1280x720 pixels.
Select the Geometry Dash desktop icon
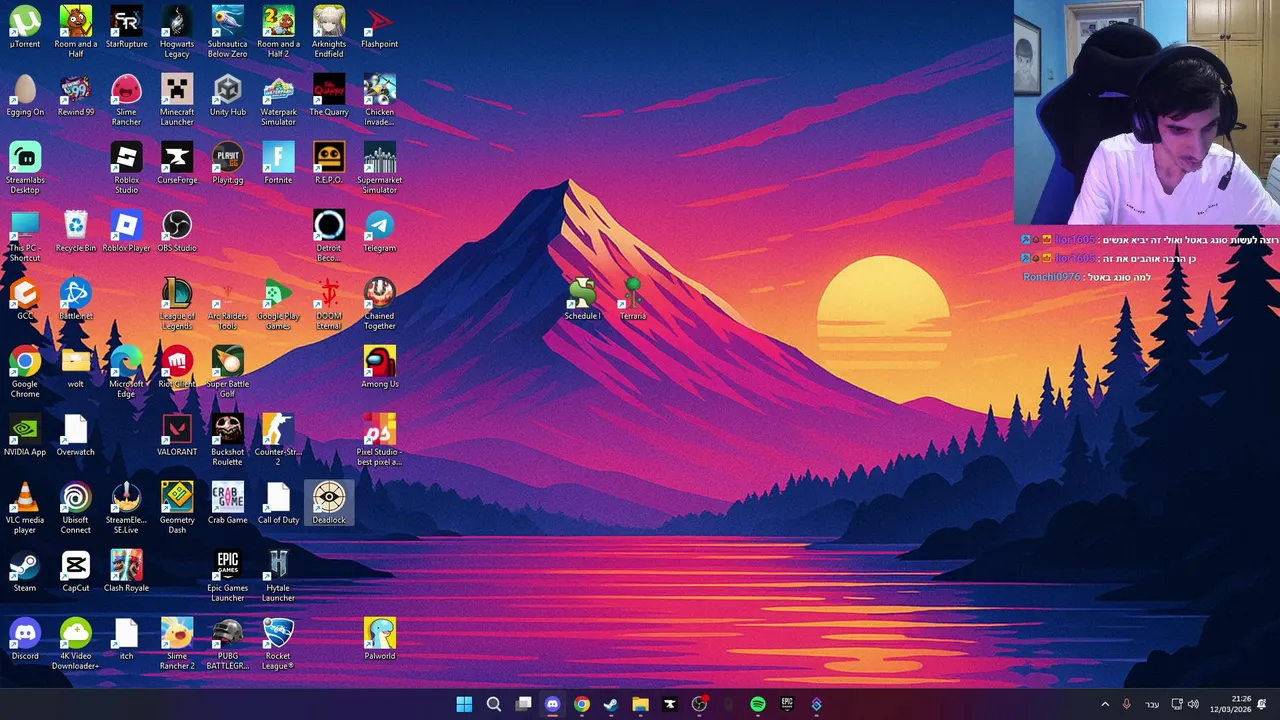[x=177, y=508]
